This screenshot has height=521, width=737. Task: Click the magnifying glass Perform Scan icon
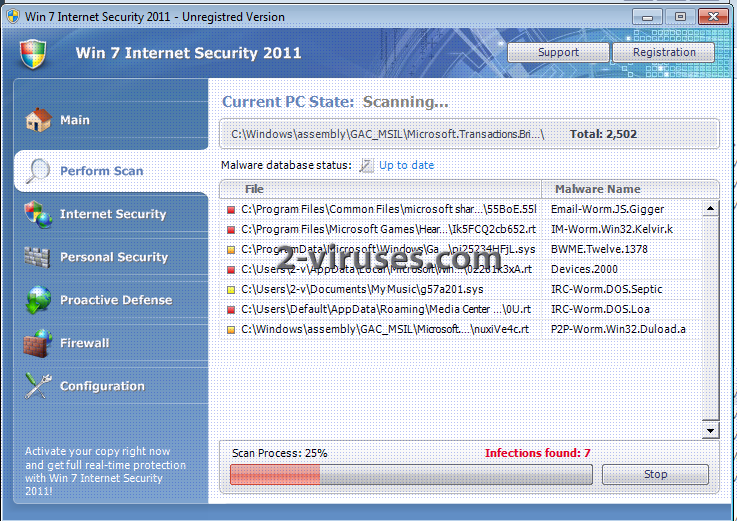tap(38, 171)
